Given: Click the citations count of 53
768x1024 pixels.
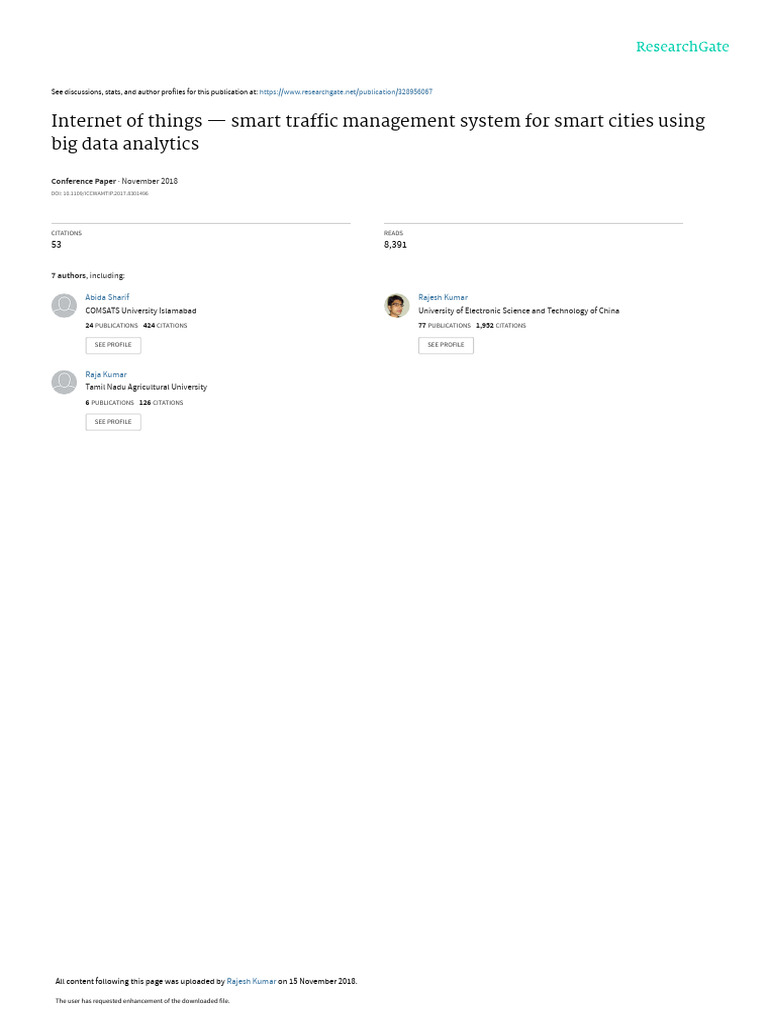Looking at the screenshot, I should pyautogui.click(x=56, y=245).
